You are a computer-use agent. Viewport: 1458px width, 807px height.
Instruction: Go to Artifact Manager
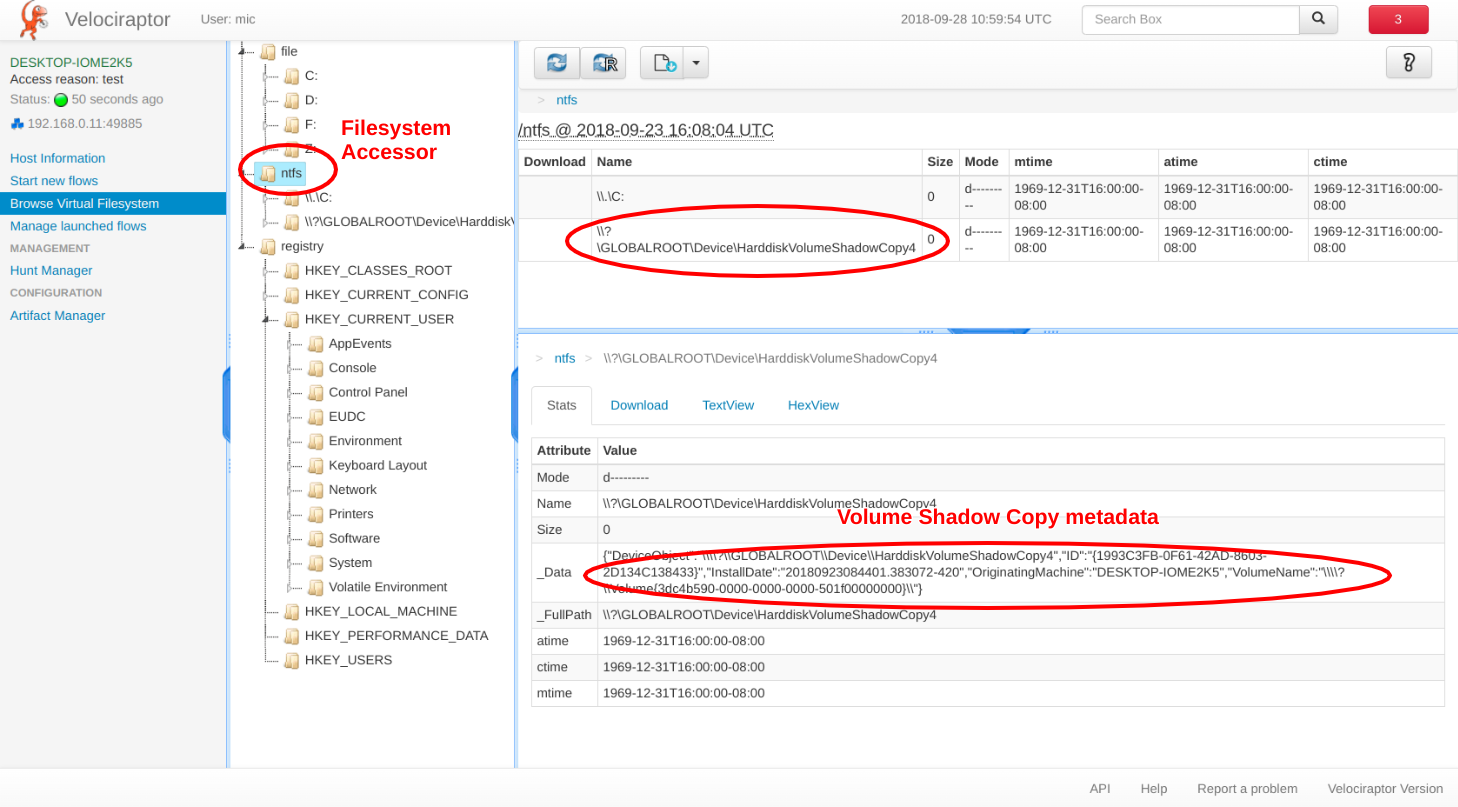click(57, 316)
